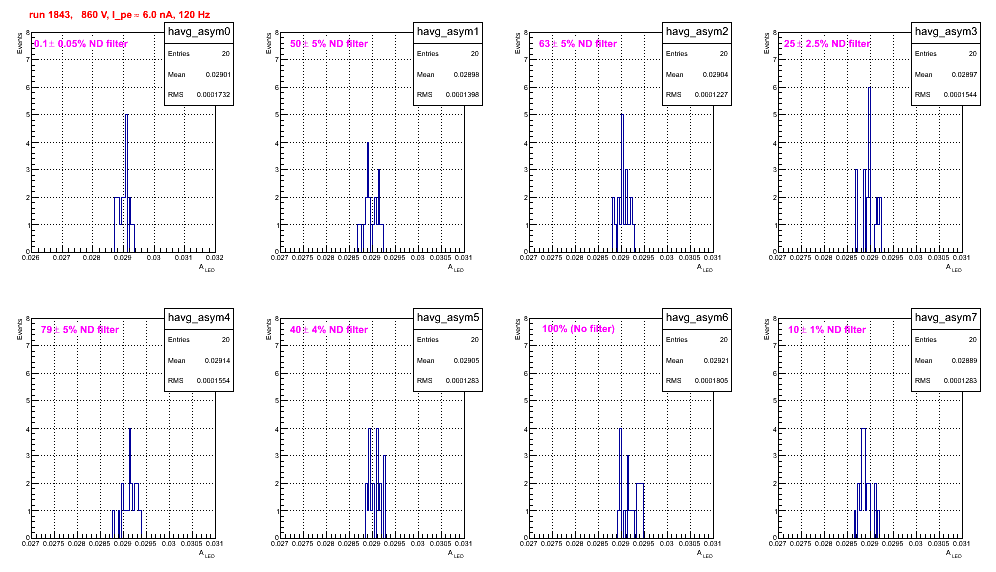Click the '40± 4% ND filter' label
Screen dimensions: 996x572
[329, 330]
